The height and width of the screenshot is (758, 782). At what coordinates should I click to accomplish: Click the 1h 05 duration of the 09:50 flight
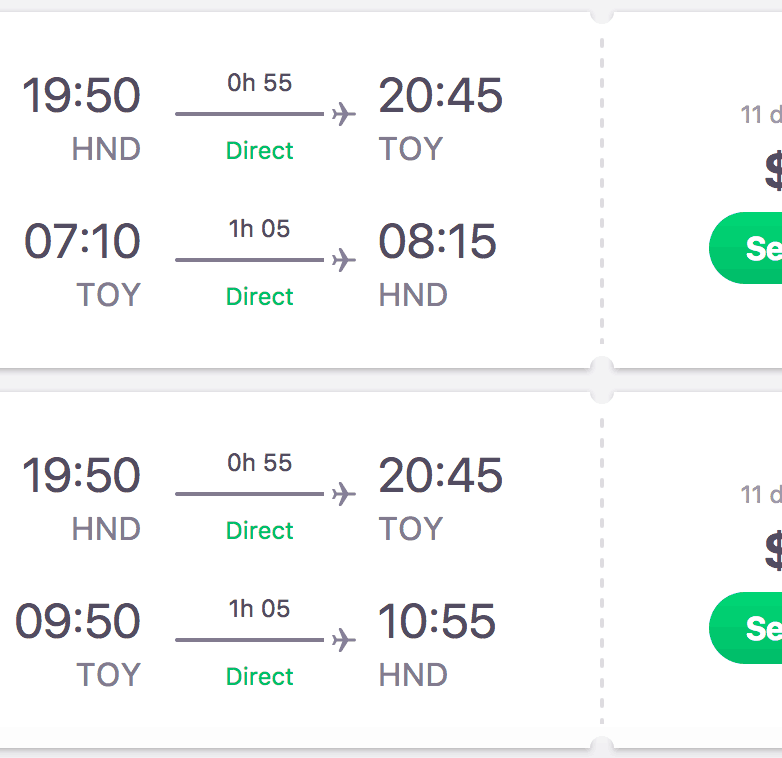(x=260, y=609)
